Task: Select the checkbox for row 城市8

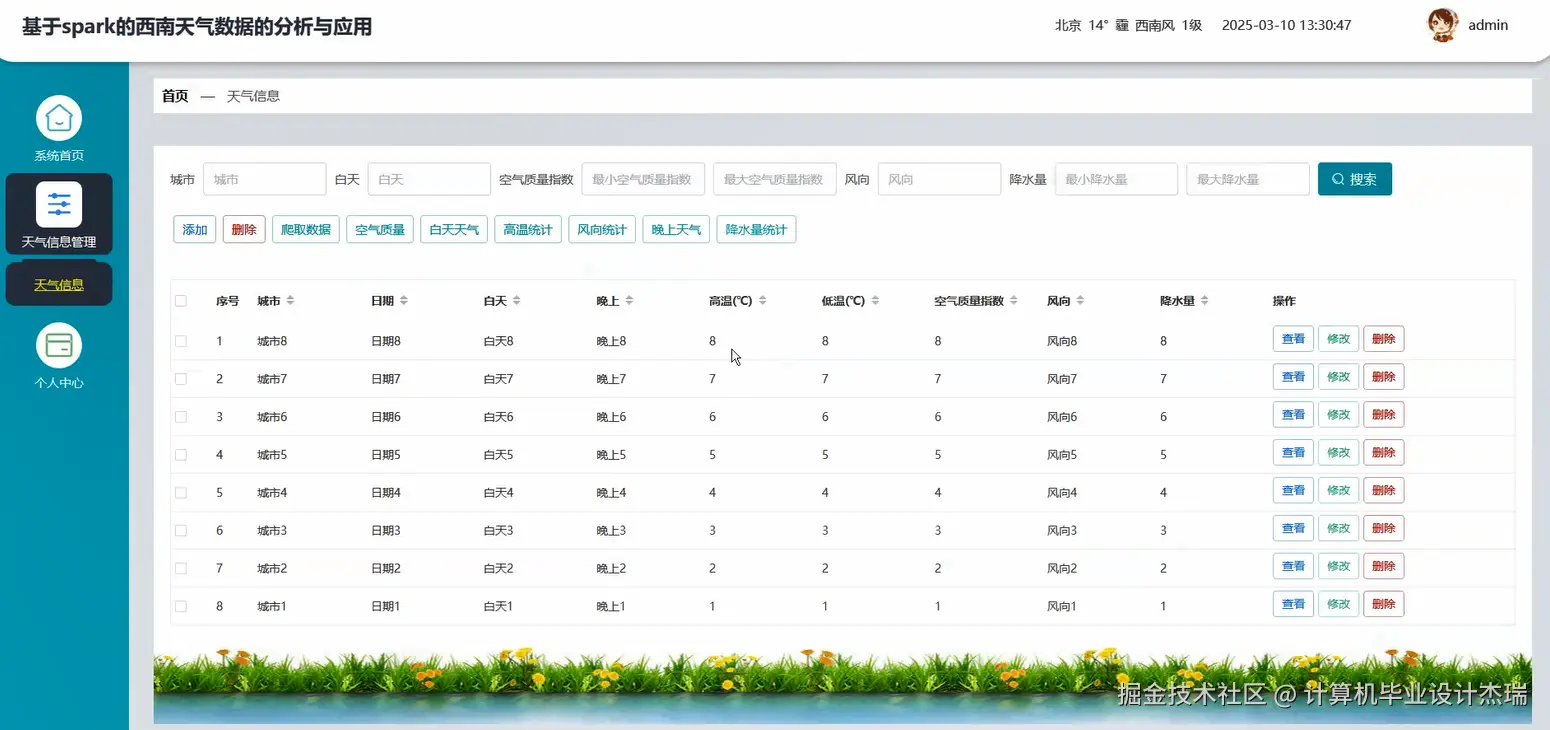Action: coord(181,341)
